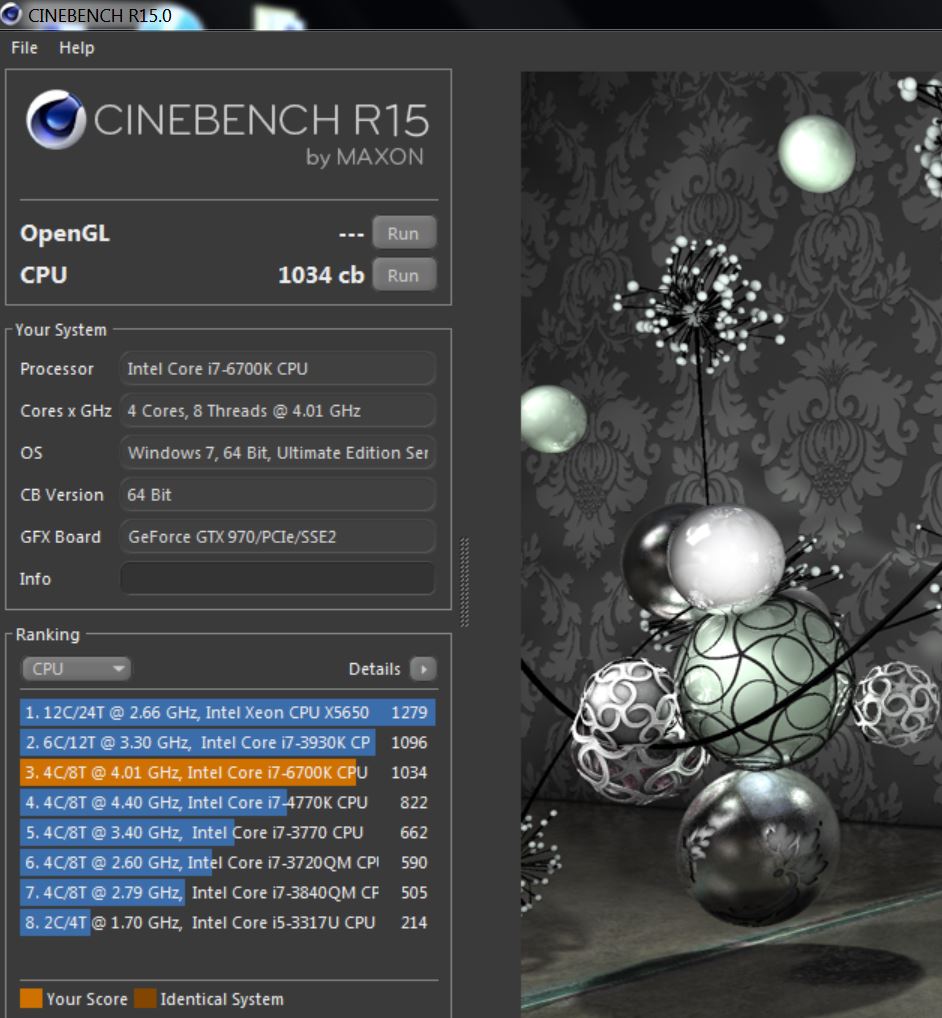This screenshot has height=1018, width=942.
Task: Expand ranking Details with arrow button
Action: (423, 669)
